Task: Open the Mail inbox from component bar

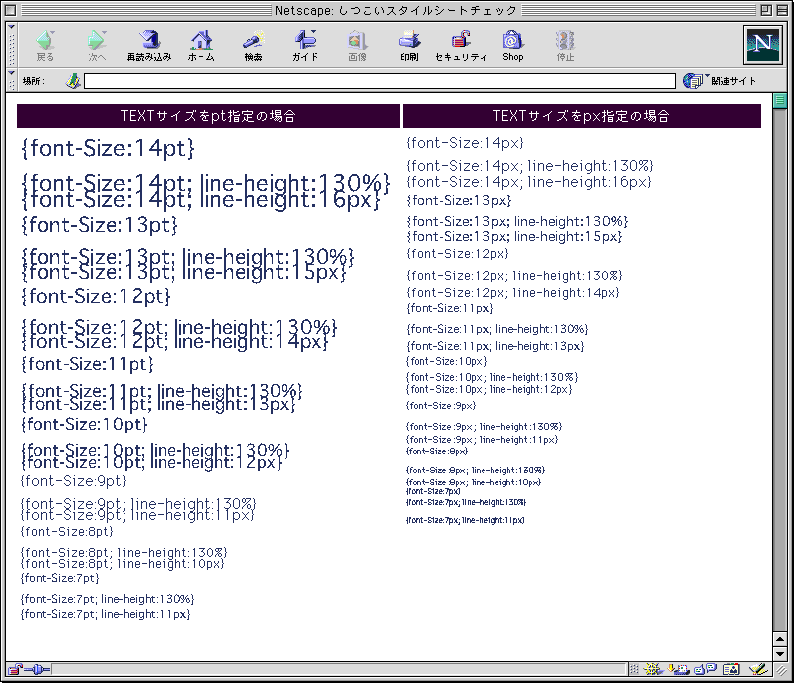Action: (x=679, y=669)
